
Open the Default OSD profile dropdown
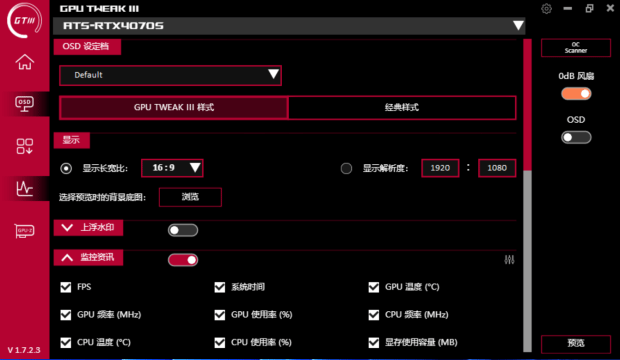(170, 75)
